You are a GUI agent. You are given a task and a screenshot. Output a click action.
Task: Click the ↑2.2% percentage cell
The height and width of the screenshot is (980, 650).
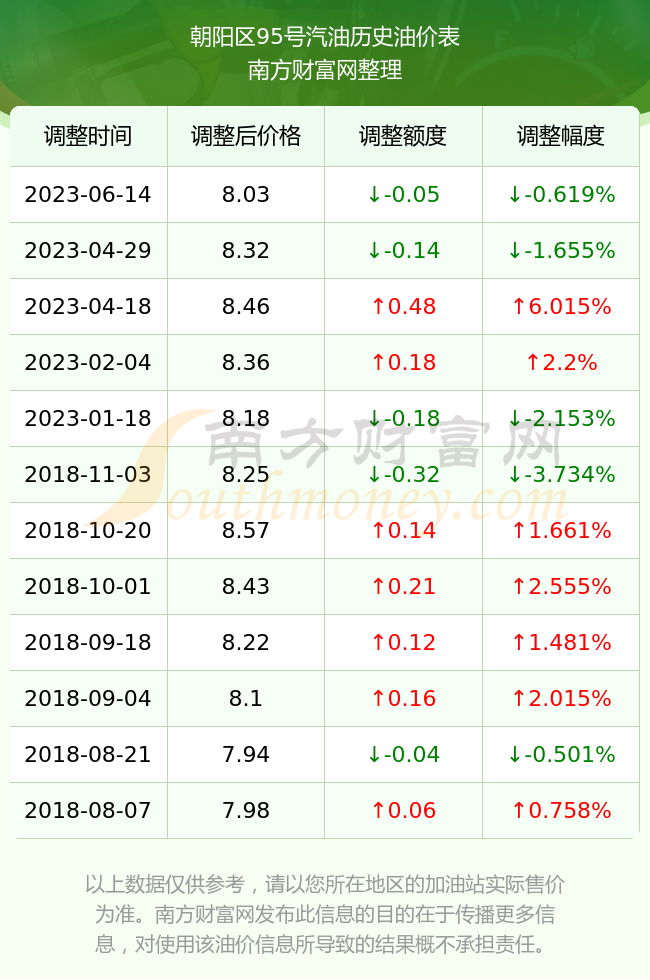coord(561,362)
